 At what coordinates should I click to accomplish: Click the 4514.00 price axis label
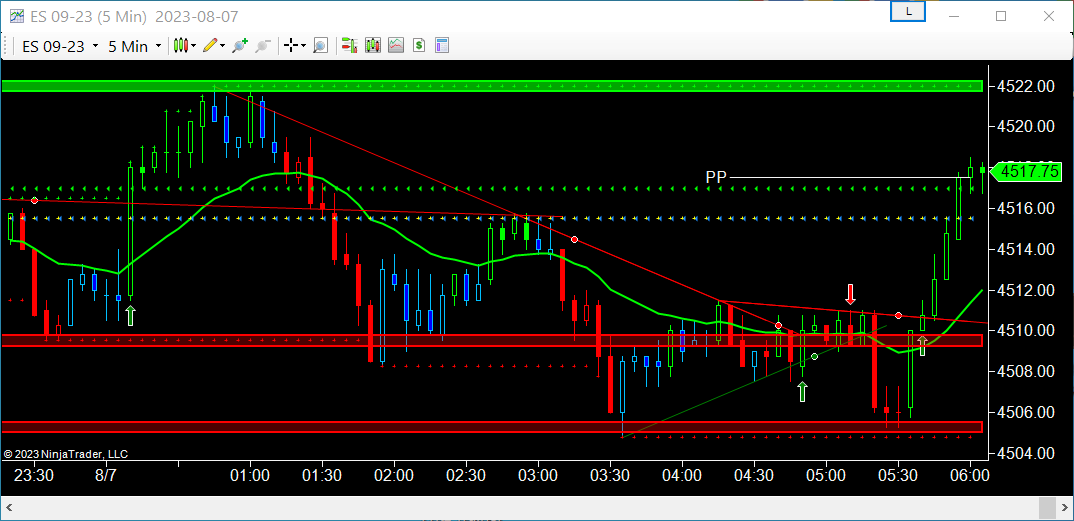(x=1026, y=249)
